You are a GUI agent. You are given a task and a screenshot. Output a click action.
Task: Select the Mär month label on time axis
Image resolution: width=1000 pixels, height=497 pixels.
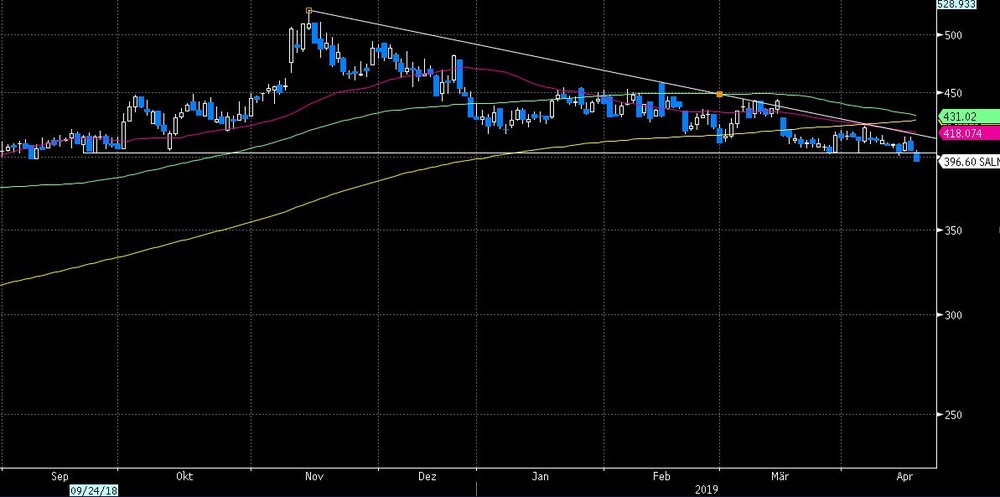click(x=779, y=477)
